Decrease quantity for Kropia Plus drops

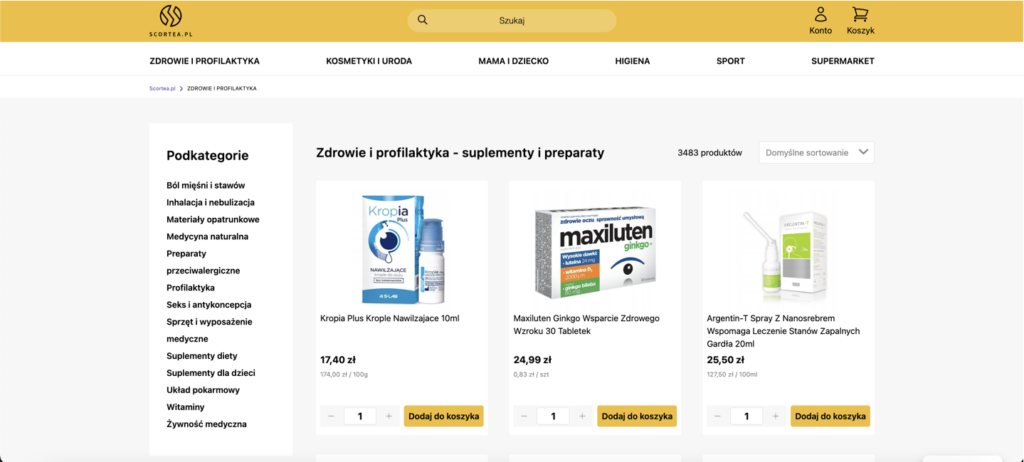(x=330, y=416)
